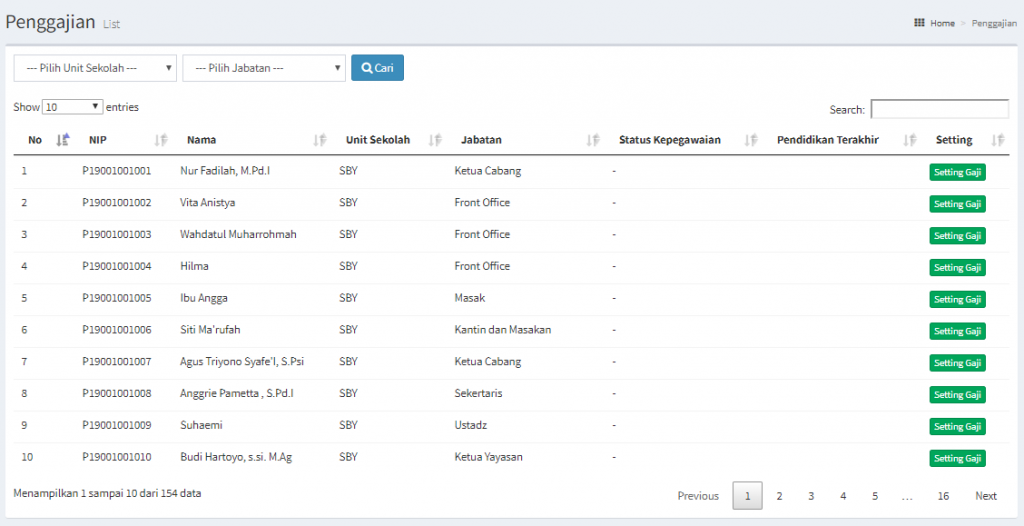This screenshot has height=526, width=1024.
Task: Click Next pagination link
Action: coord(985,496)
